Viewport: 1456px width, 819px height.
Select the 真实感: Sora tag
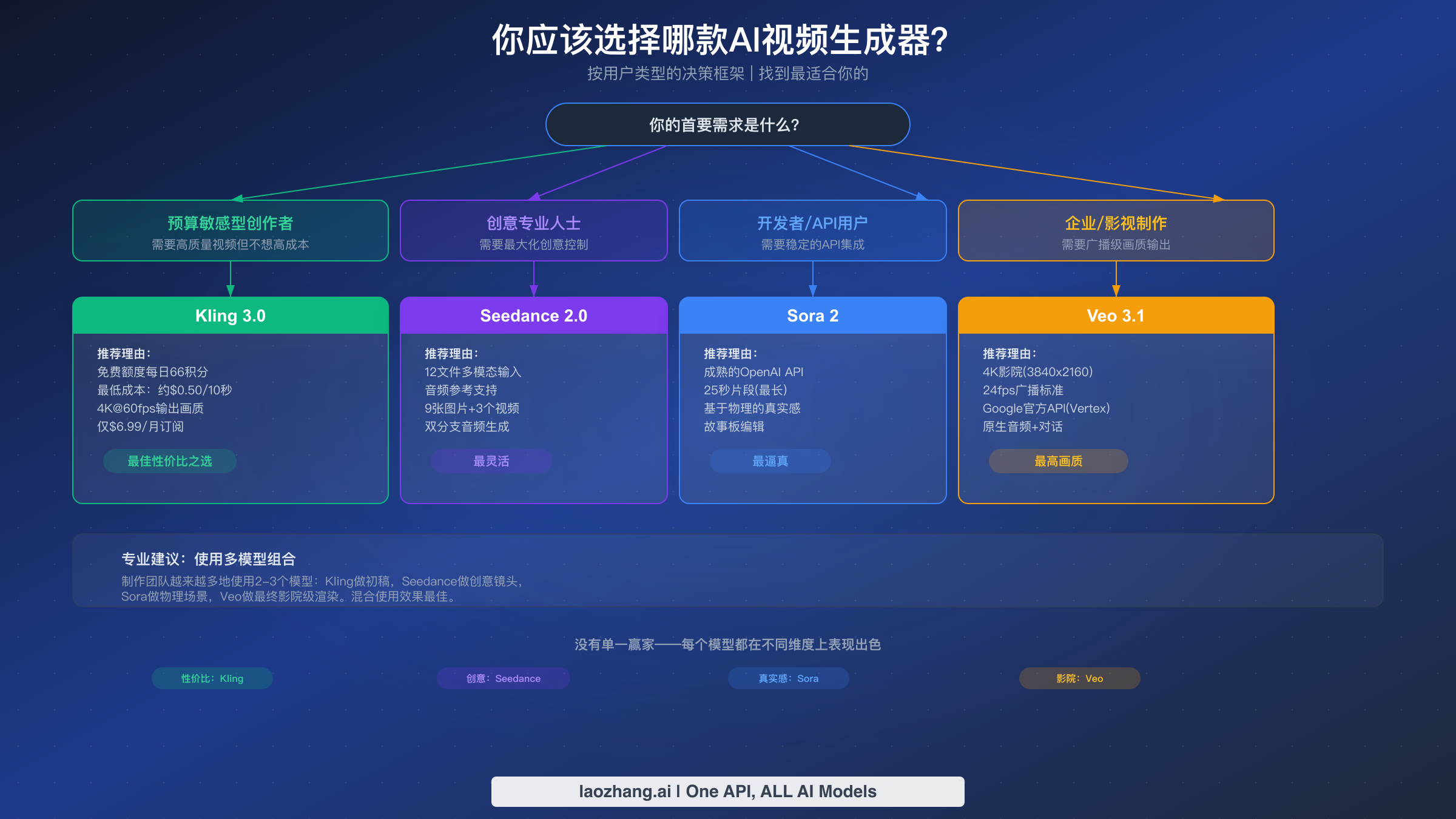pyautogui.click(x=787, y=678)
